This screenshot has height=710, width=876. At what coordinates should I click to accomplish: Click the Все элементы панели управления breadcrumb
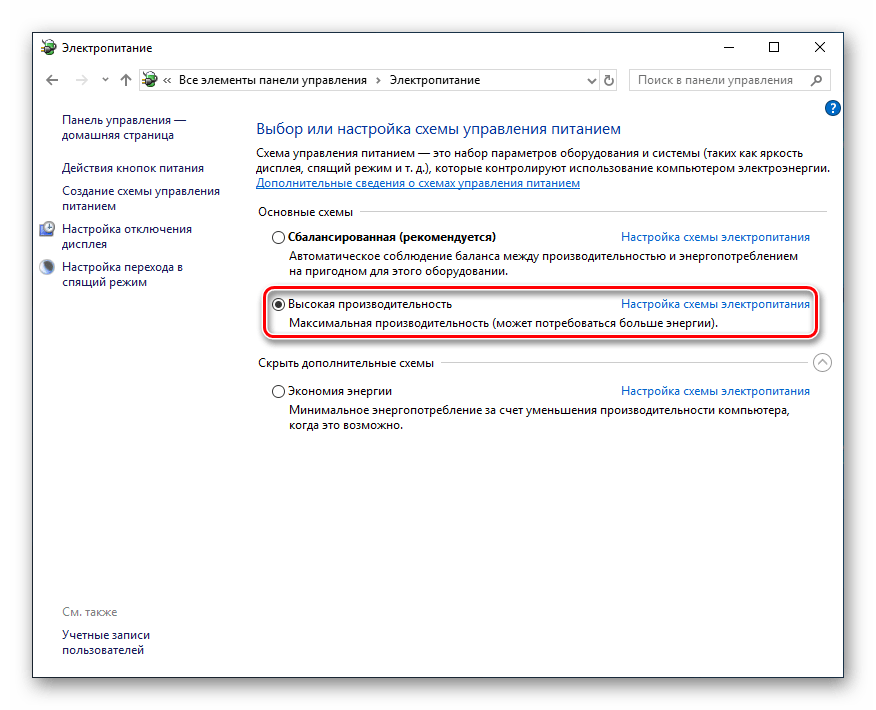tap(272, 80)
